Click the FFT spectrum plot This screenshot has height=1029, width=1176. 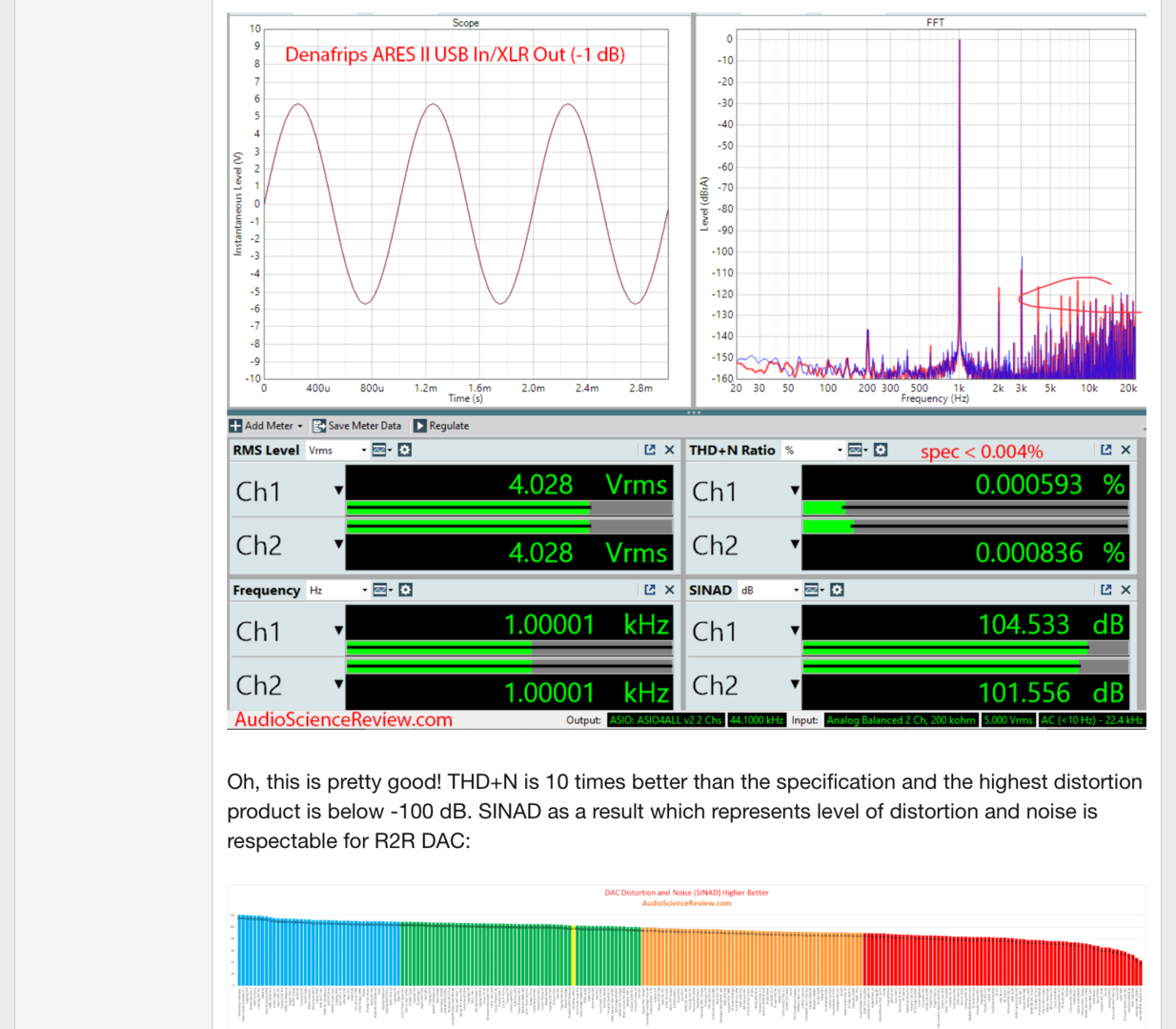936,204
